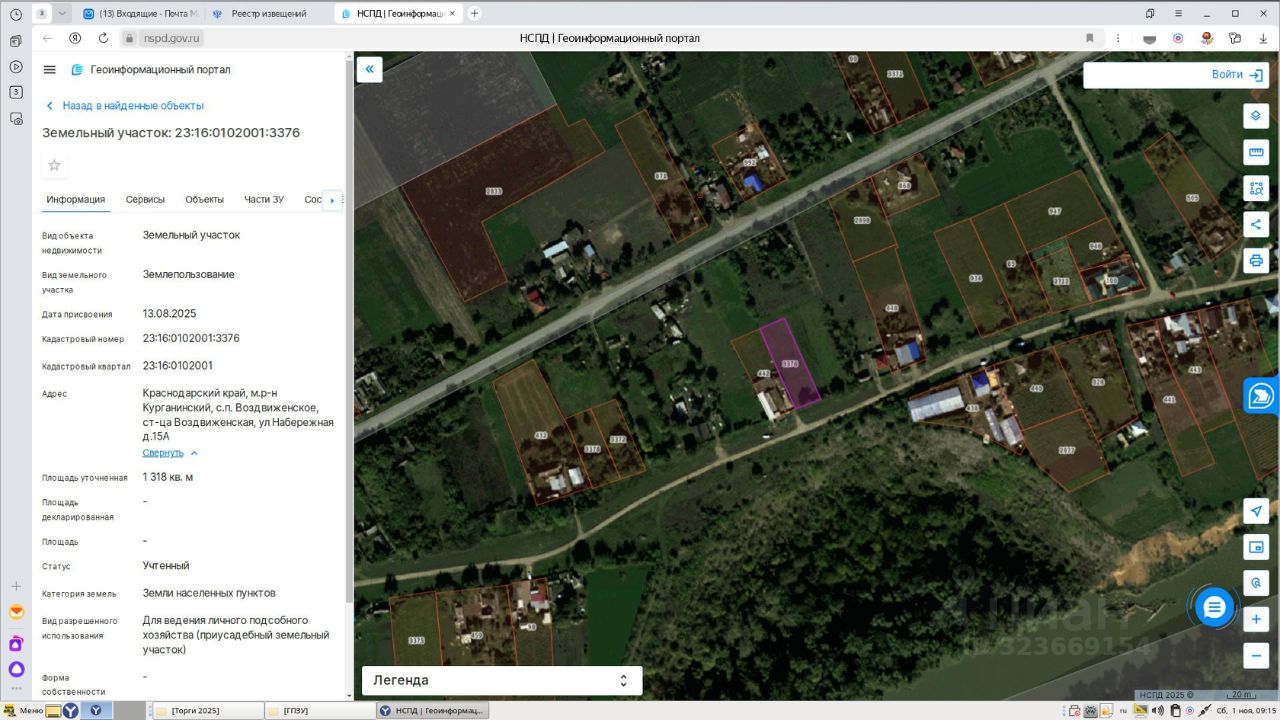The image size is (1280, 720).
Task: Open Yandex Mail sidebar shortcut
Action: click(x=16, y=612)
